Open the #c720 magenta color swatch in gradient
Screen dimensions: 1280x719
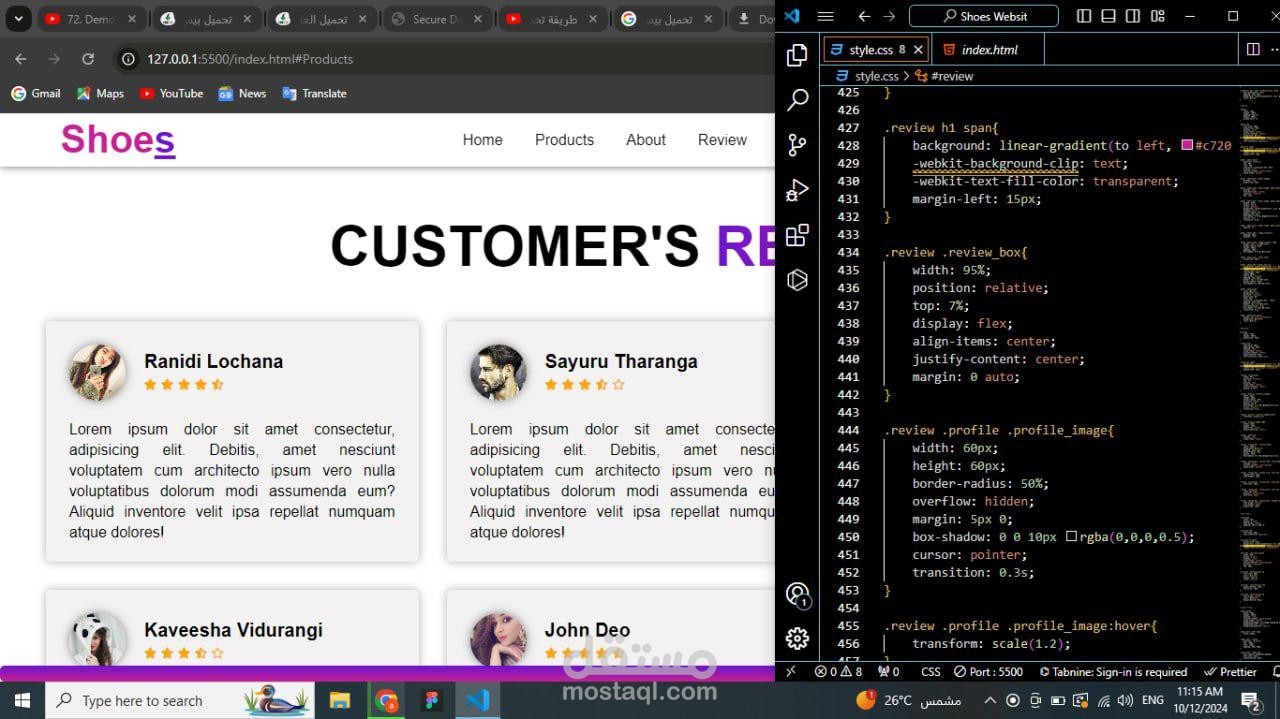[x=1187, y=146]
